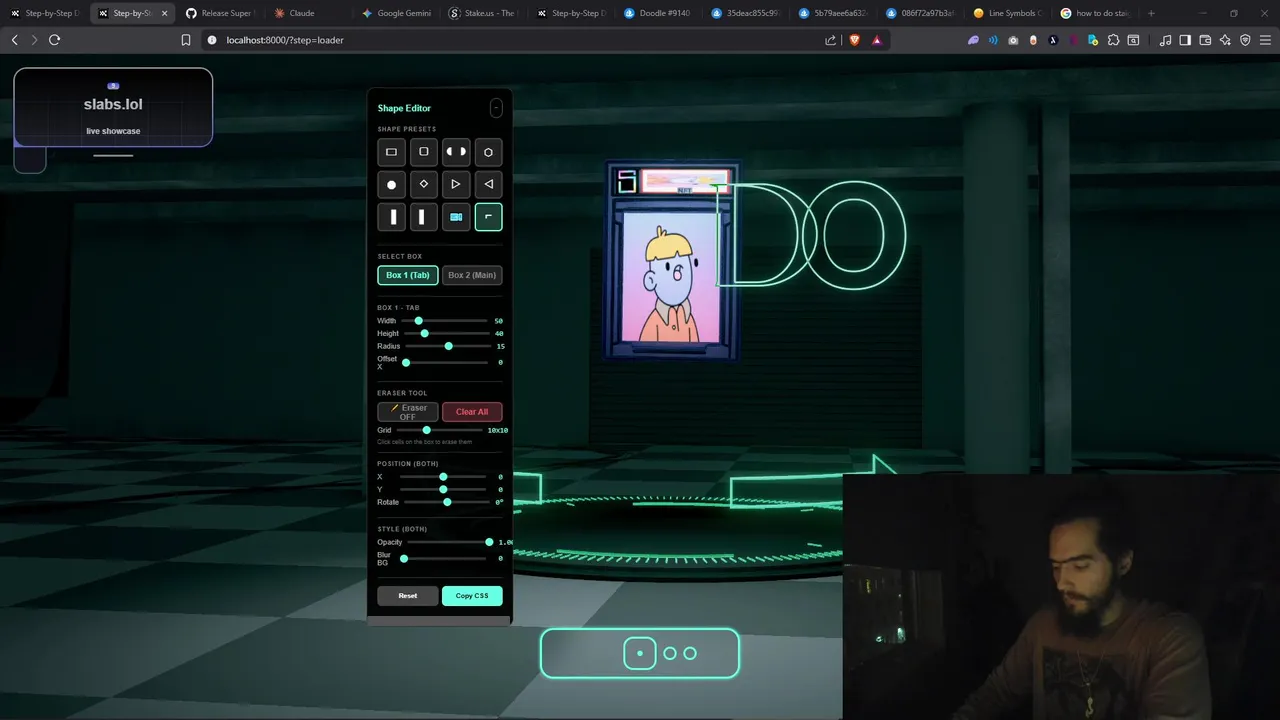Screen dimensions: 1280x720
Task: Open the browser extensions puzzle icon
Action: click(1113, 40)
